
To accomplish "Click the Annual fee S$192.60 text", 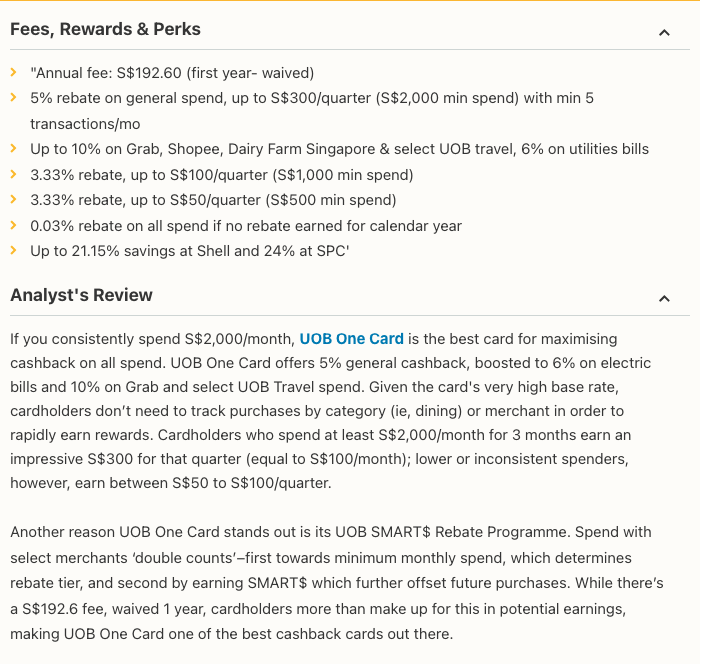I will click(x=172, y=73).
